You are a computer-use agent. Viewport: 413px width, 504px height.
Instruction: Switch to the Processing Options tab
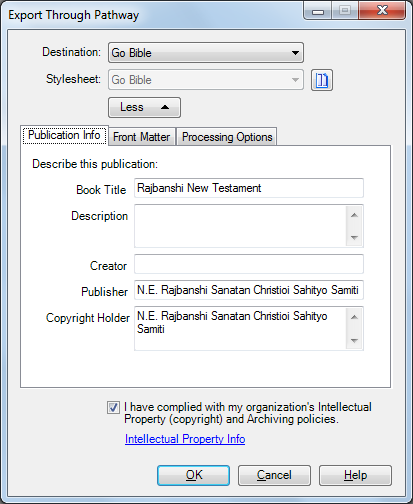tap(227, 137)
